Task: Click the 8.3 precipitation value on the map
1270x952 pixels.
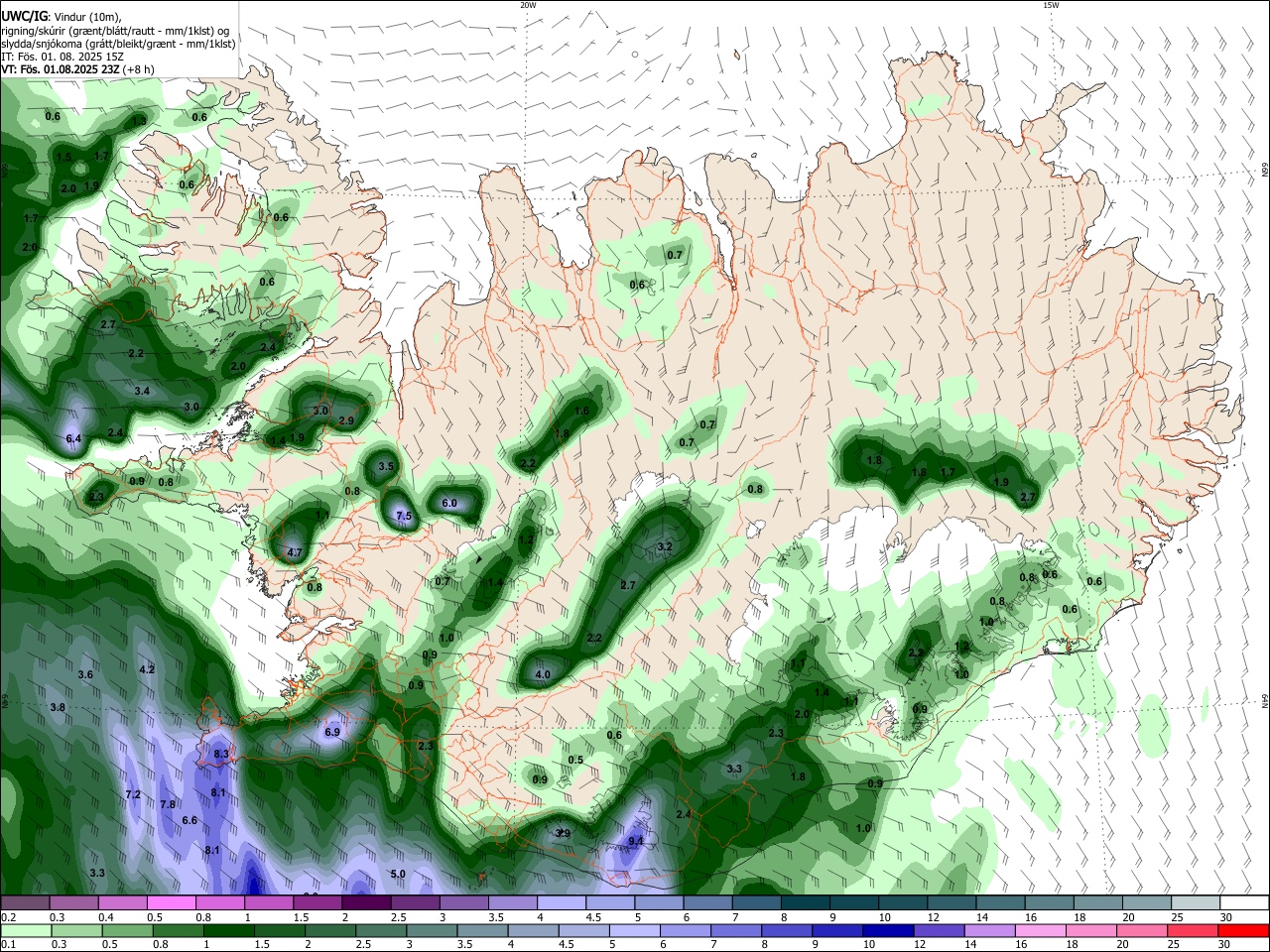Action: (221, 755)
